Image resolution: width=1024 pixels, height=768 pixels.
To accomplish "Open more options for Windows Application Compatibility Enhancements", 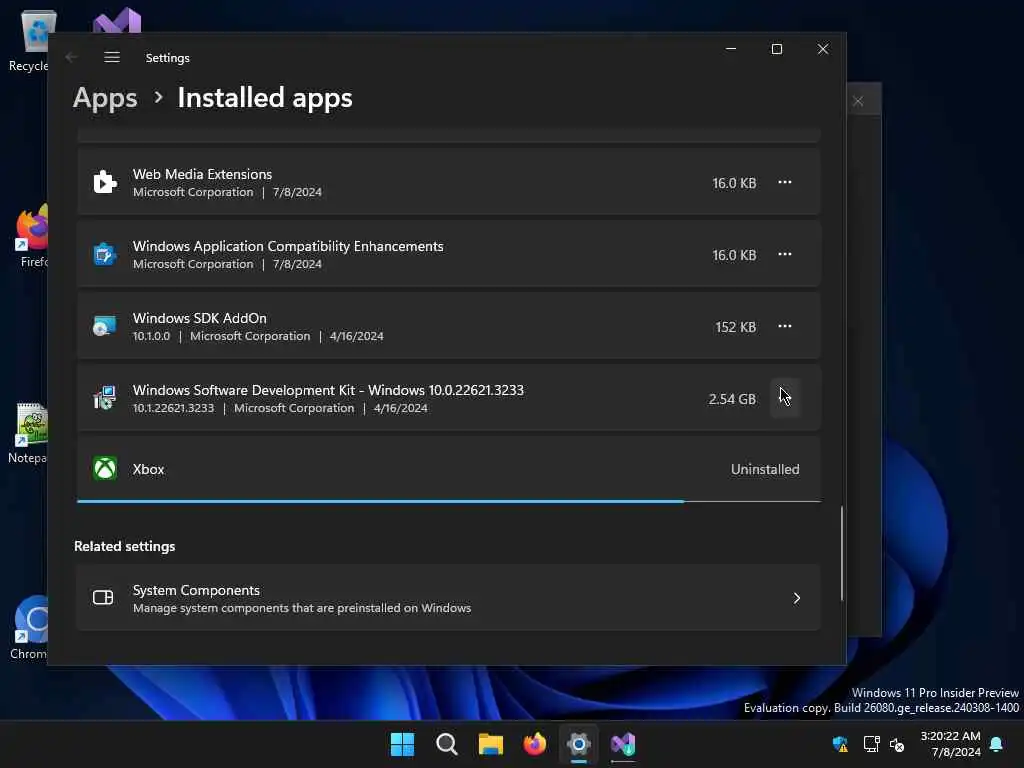I will coord(784,254).
